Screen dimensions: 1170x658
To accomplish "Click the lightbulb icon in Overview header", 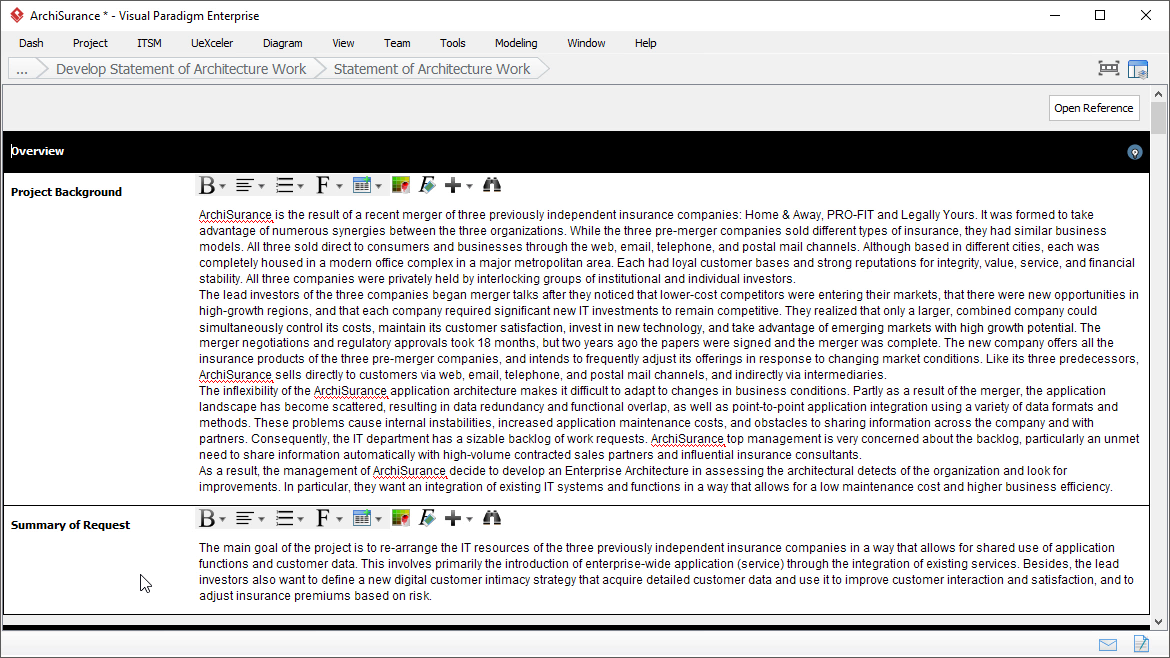I will tap(1134, 152).
